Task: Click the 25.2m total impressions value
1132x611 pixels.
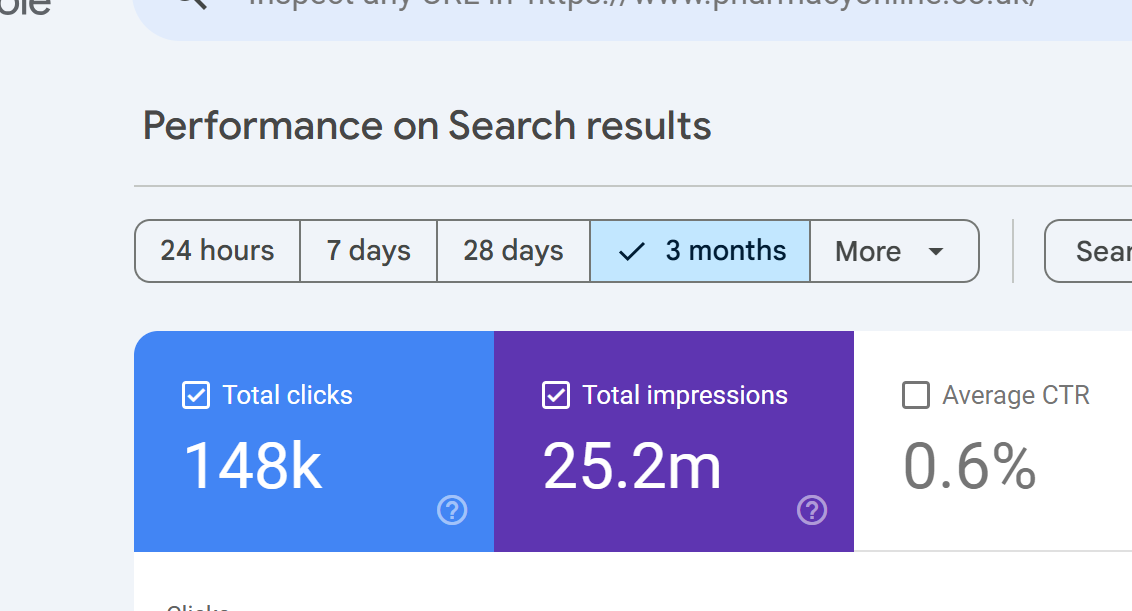Action: (x=632, y=467)
